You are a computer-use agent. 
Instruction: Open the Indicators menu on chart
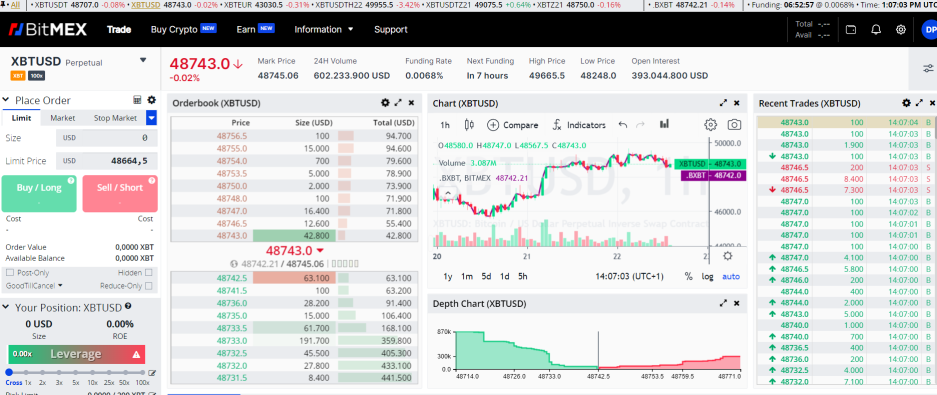point(579,125)
